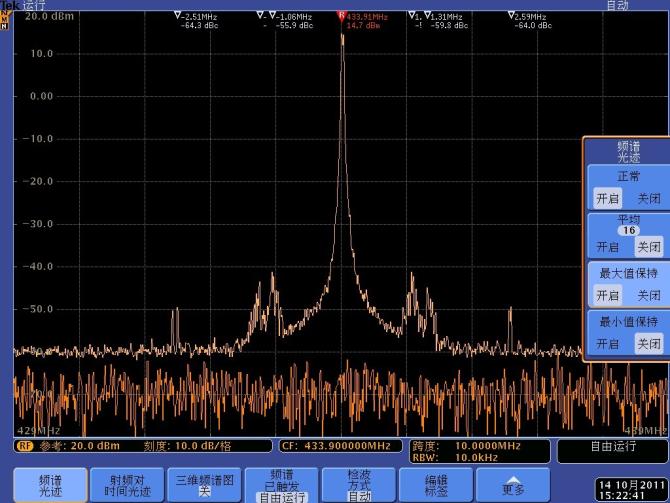Click the 自动 trigger status at top right
The image size is (670, 503).
pos(617,5)
